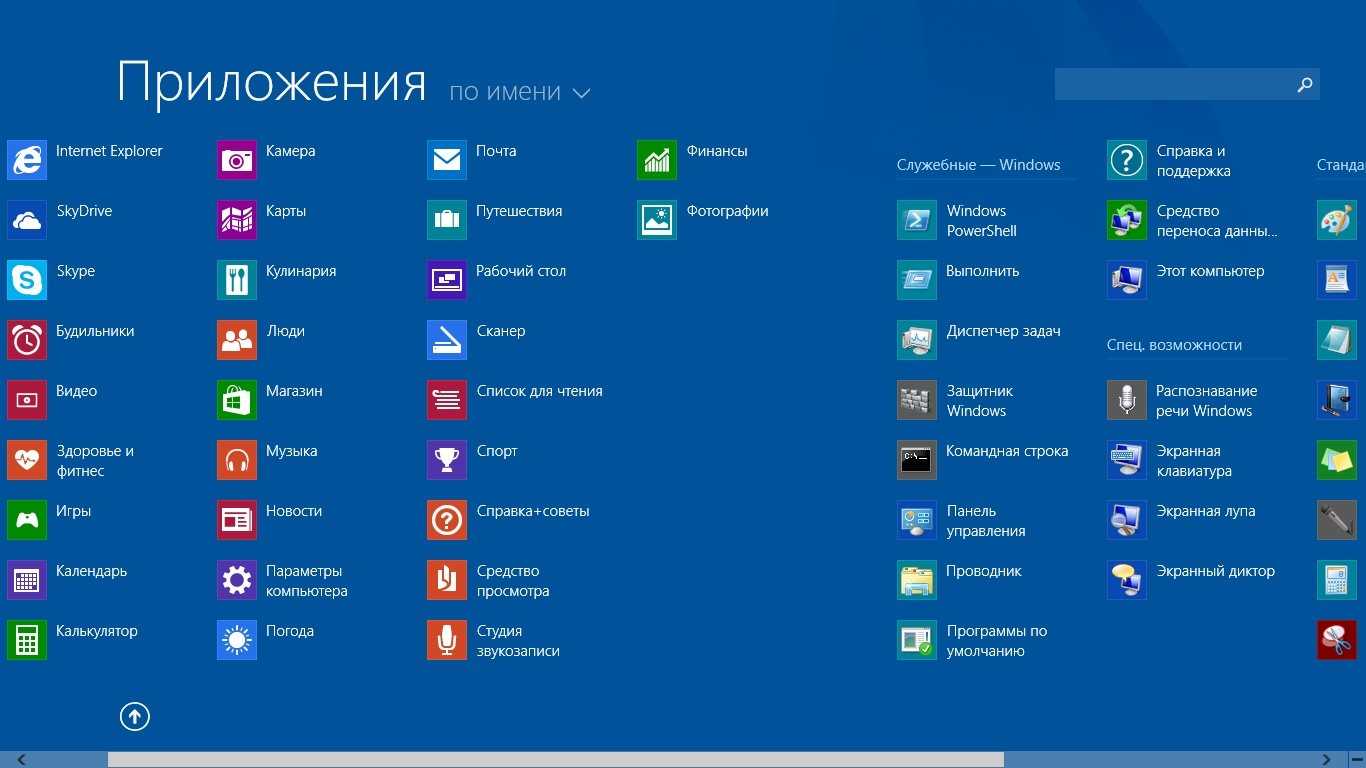Screen dimensions: 1366x768
Task: Open the Магазин store icon
Action: [x=237, y=400]
